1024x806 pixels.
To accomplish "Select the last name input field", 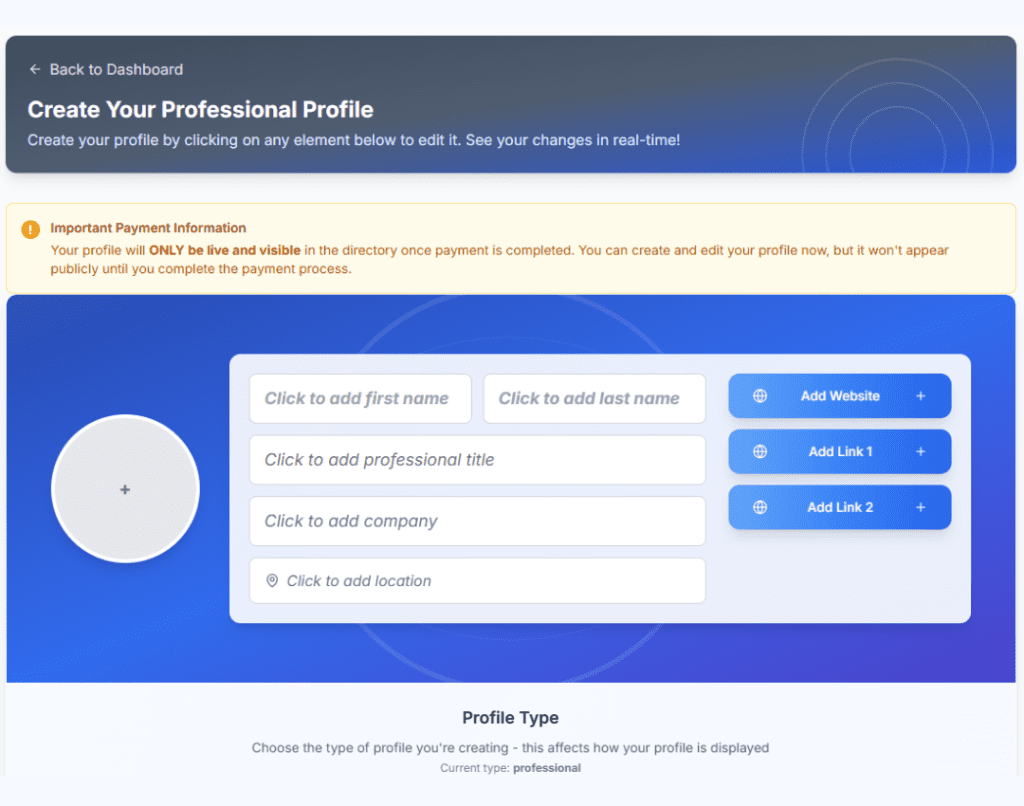I will [x=594, y=399].
